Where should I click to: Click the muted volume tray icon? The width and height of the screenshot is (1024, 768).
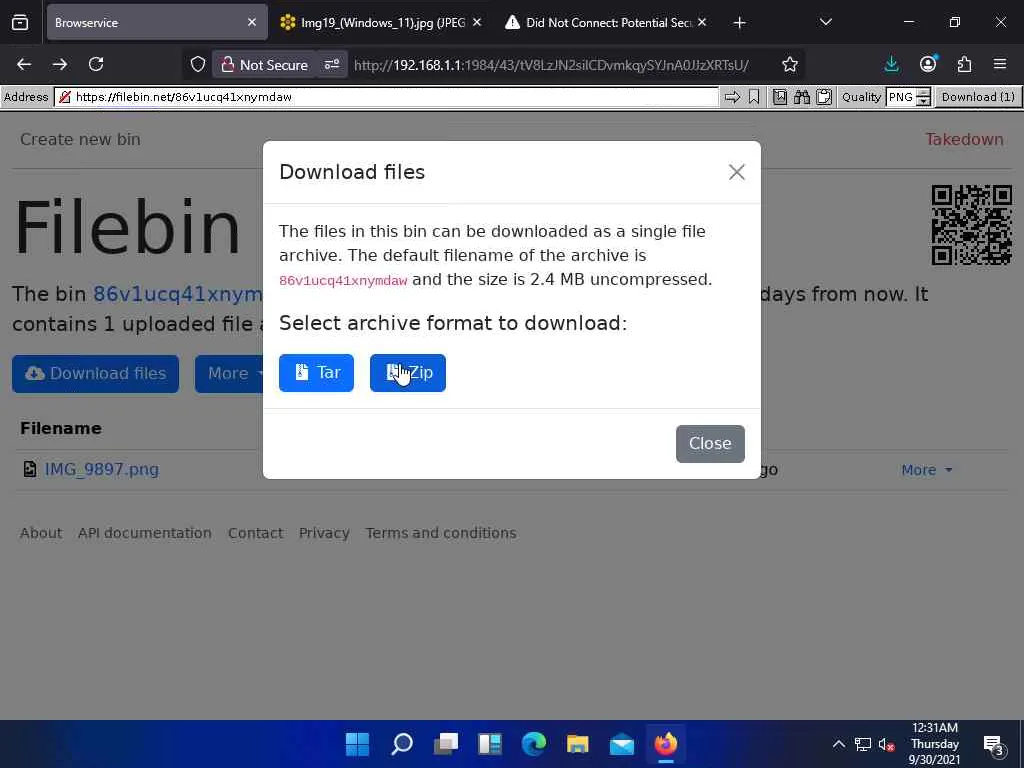(x=886, y=744)
